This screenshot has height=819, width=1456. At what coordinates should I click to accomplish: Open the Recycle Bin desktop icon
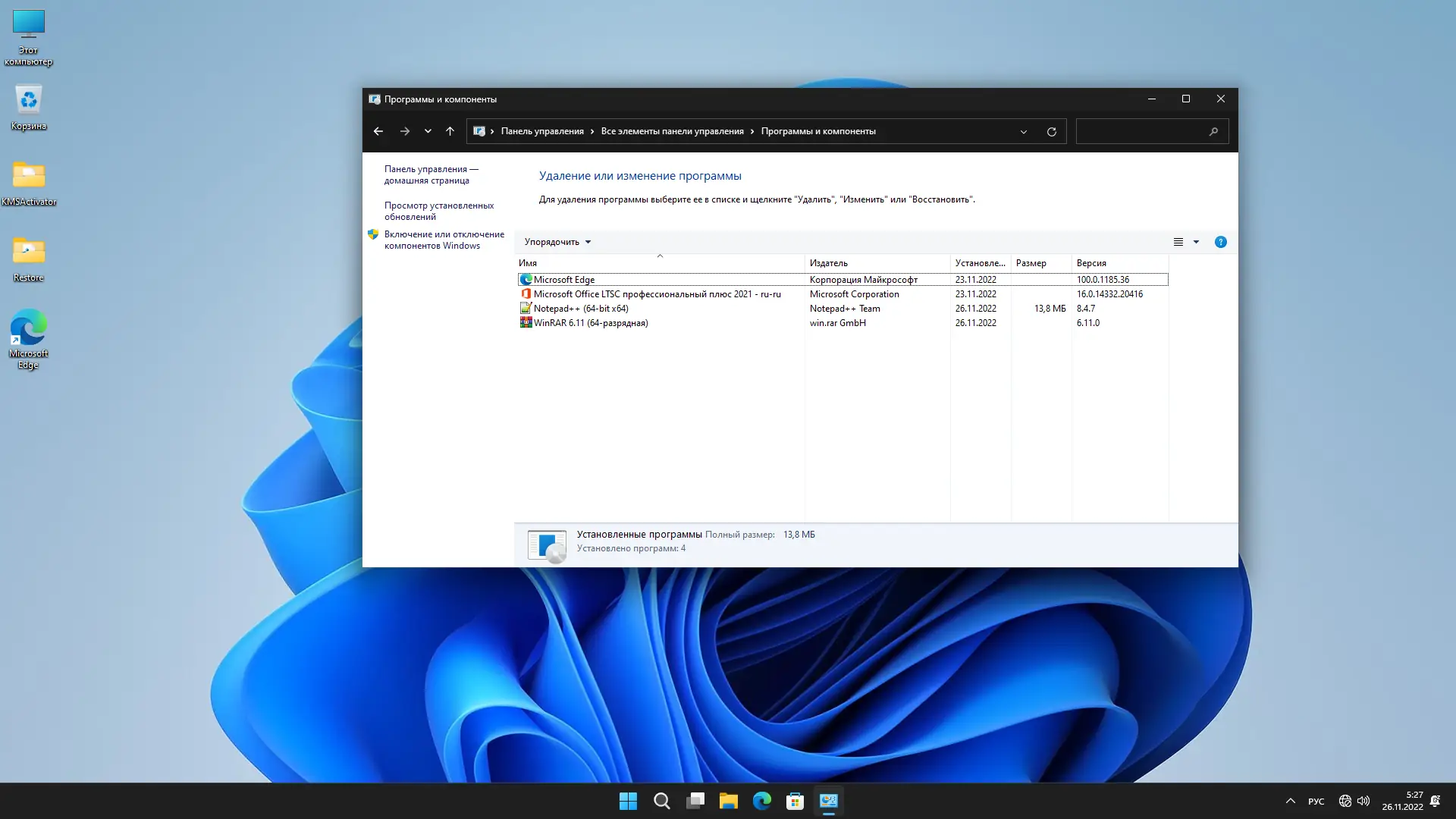pyautogui.click(x=29, y=107)
